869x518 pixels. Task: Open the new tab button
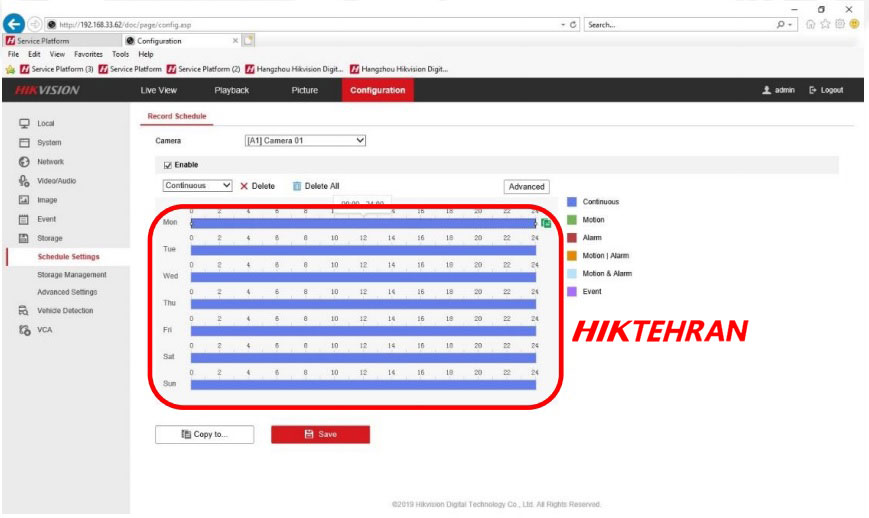click(248, 40)
